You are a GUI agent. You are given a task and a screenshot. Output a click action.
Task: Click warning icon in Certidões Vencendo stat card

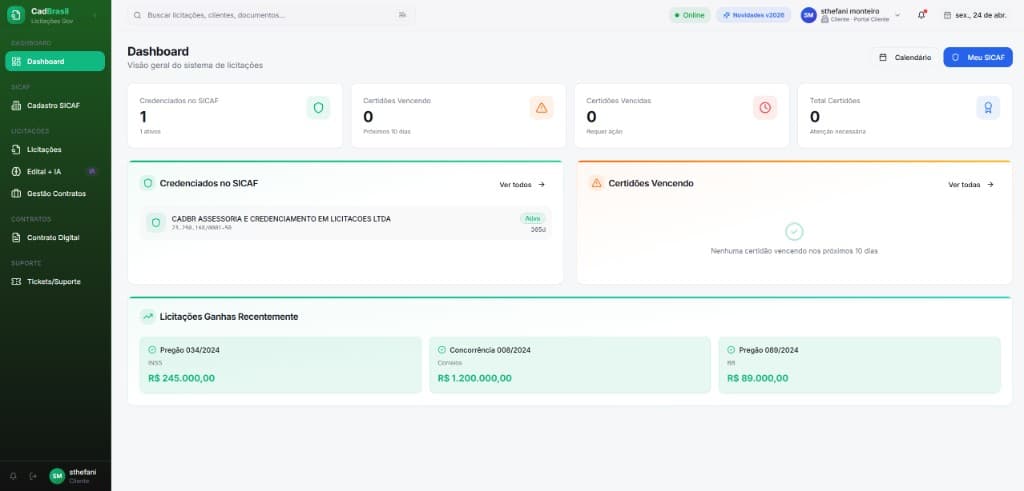(541, 108)
